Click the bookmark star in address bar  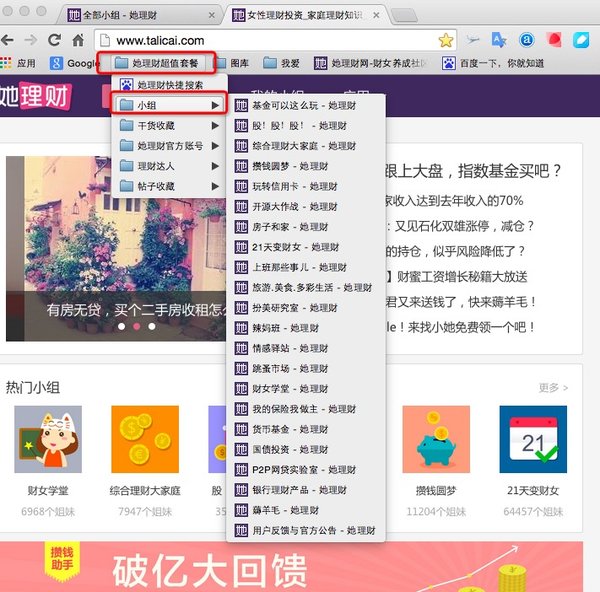point(446,40)
